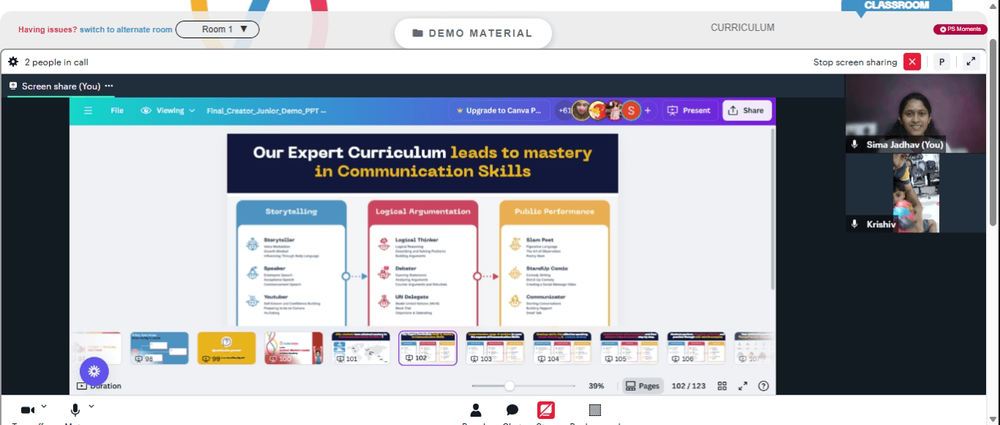
Task: Open the camera options chevron
Action: point(43,406)
